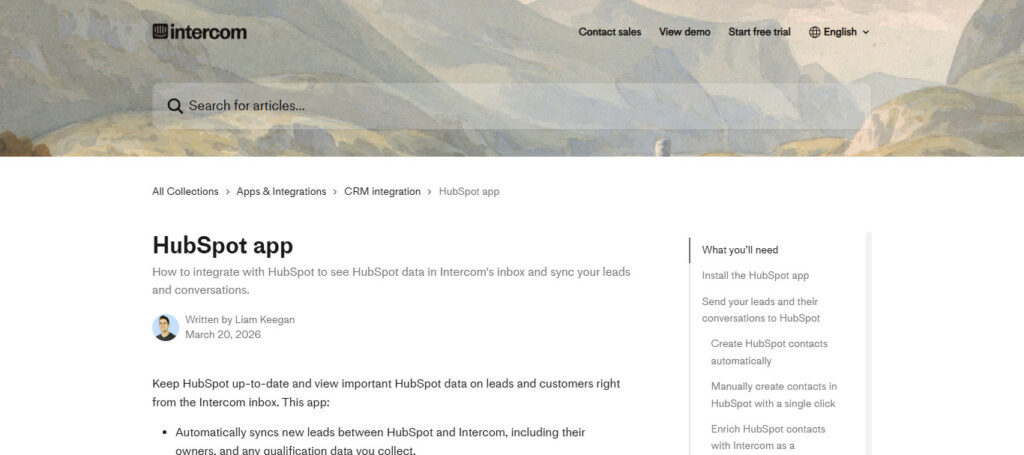1024x455 pixels.
Task: Jump to What you'll need section
Action: [740, 250]
